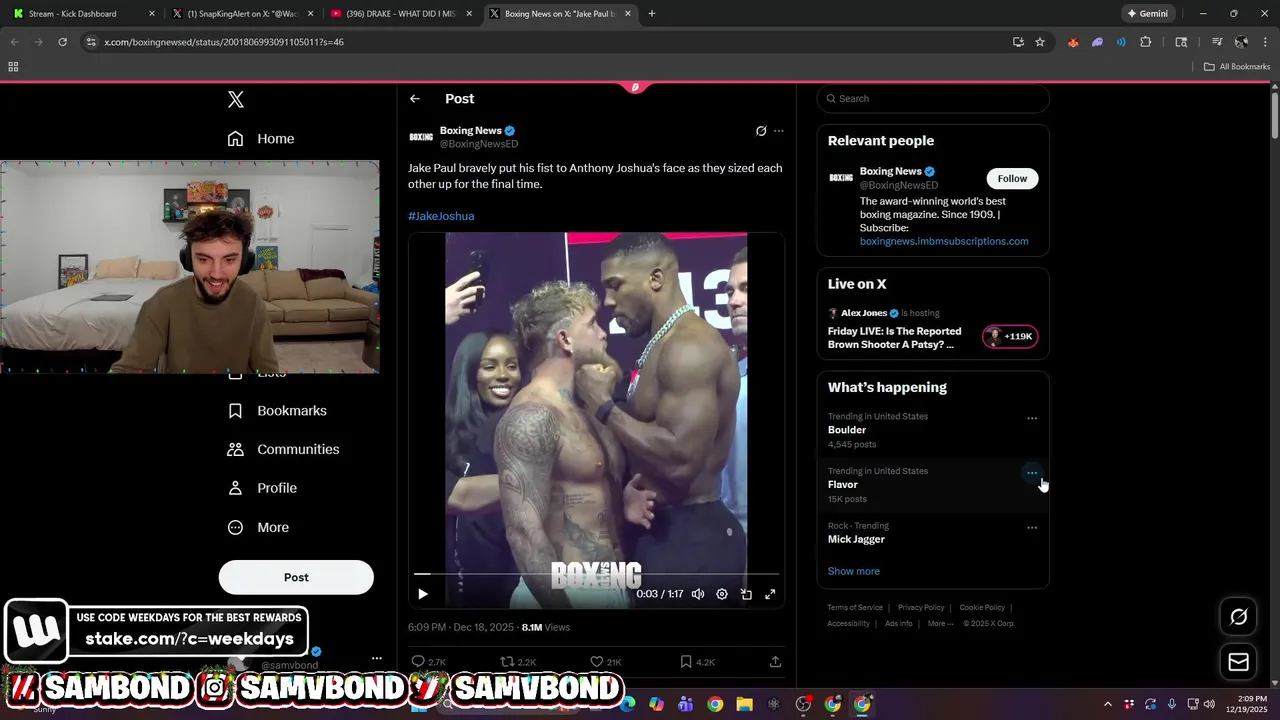
Task: Open options for the Boulder trend
Action: click(1032, 419)
